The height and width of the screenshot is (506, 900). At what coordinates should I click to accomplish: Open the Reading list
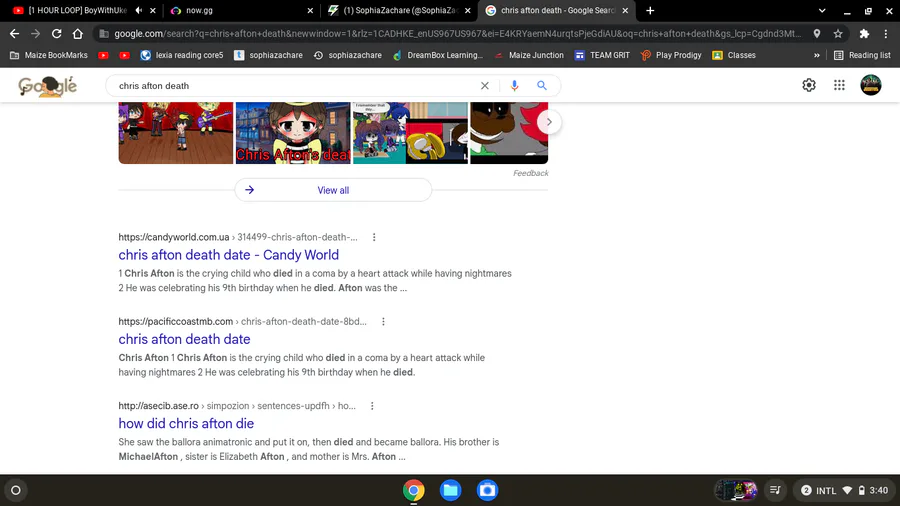(x=862, y=55)
